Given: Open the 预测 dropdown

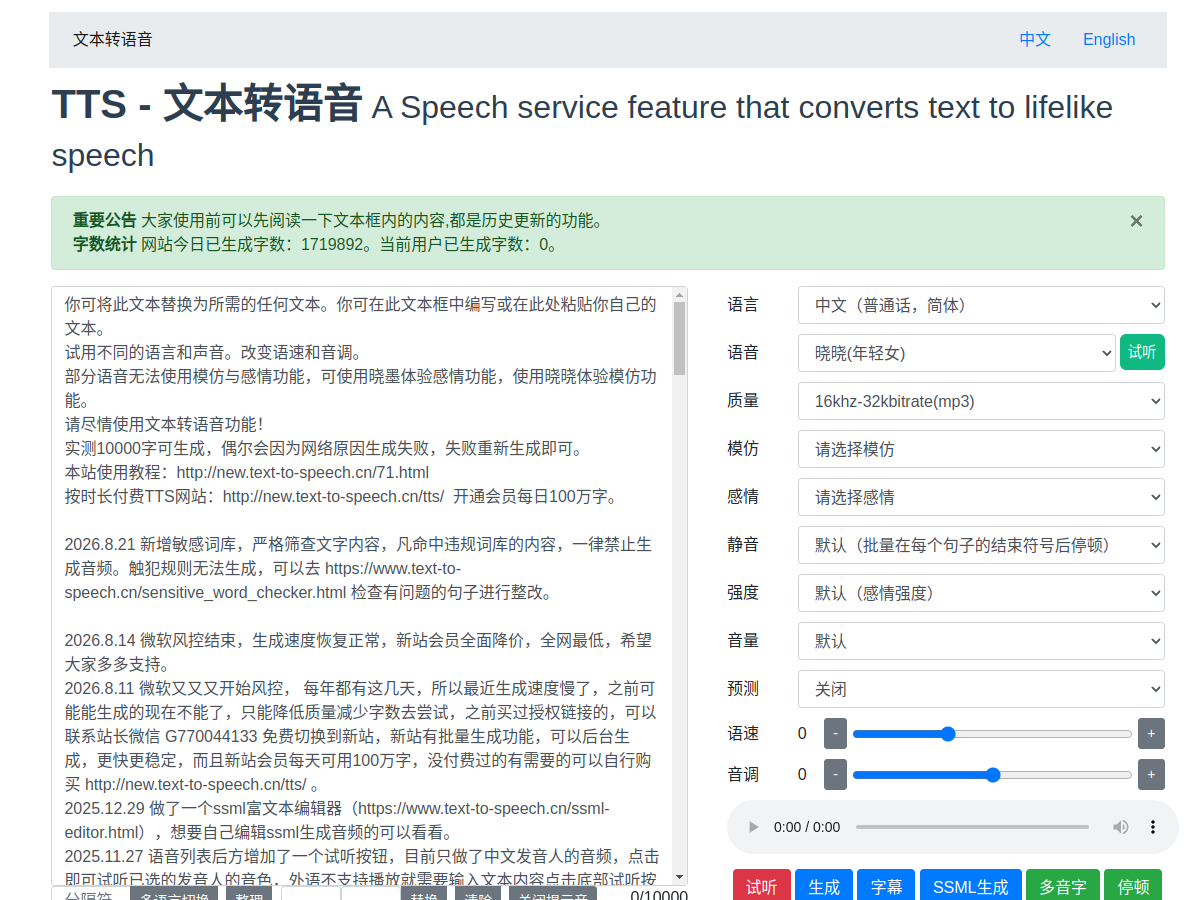Looking at the screenshot, I should point(981,689).
